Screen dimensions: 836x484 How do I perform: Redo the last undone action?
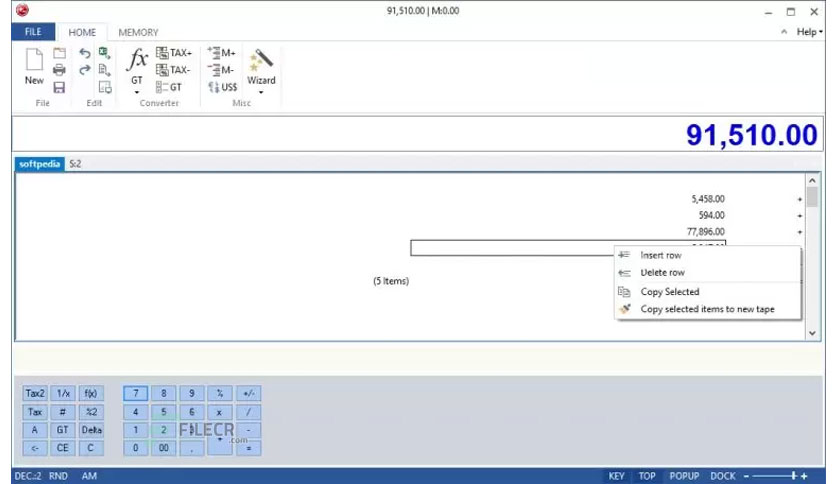(85, 70)
